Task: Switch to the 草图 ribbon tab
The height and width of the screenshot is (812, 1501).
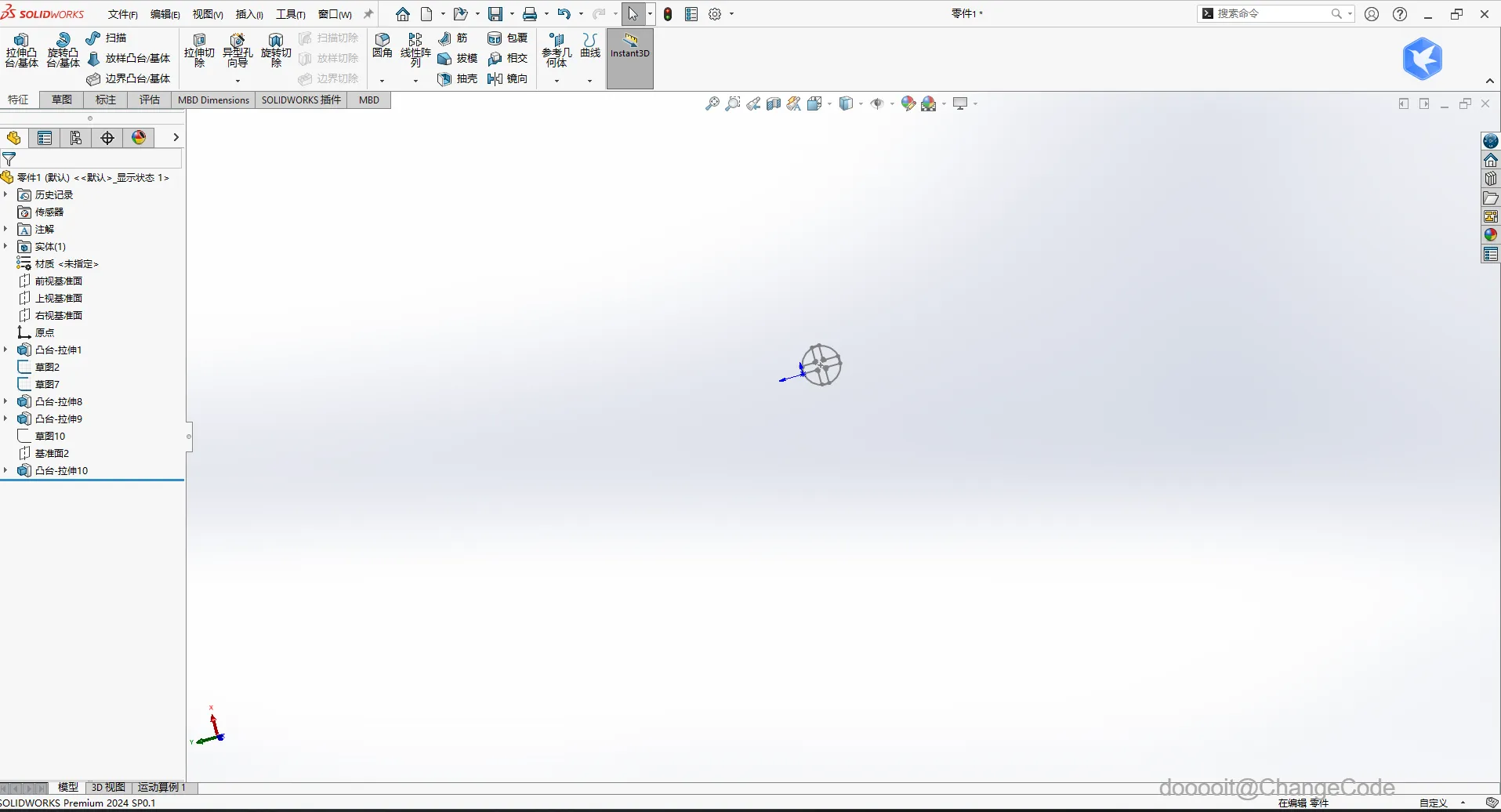Action: pyautogui.click(x=62, y=100)
